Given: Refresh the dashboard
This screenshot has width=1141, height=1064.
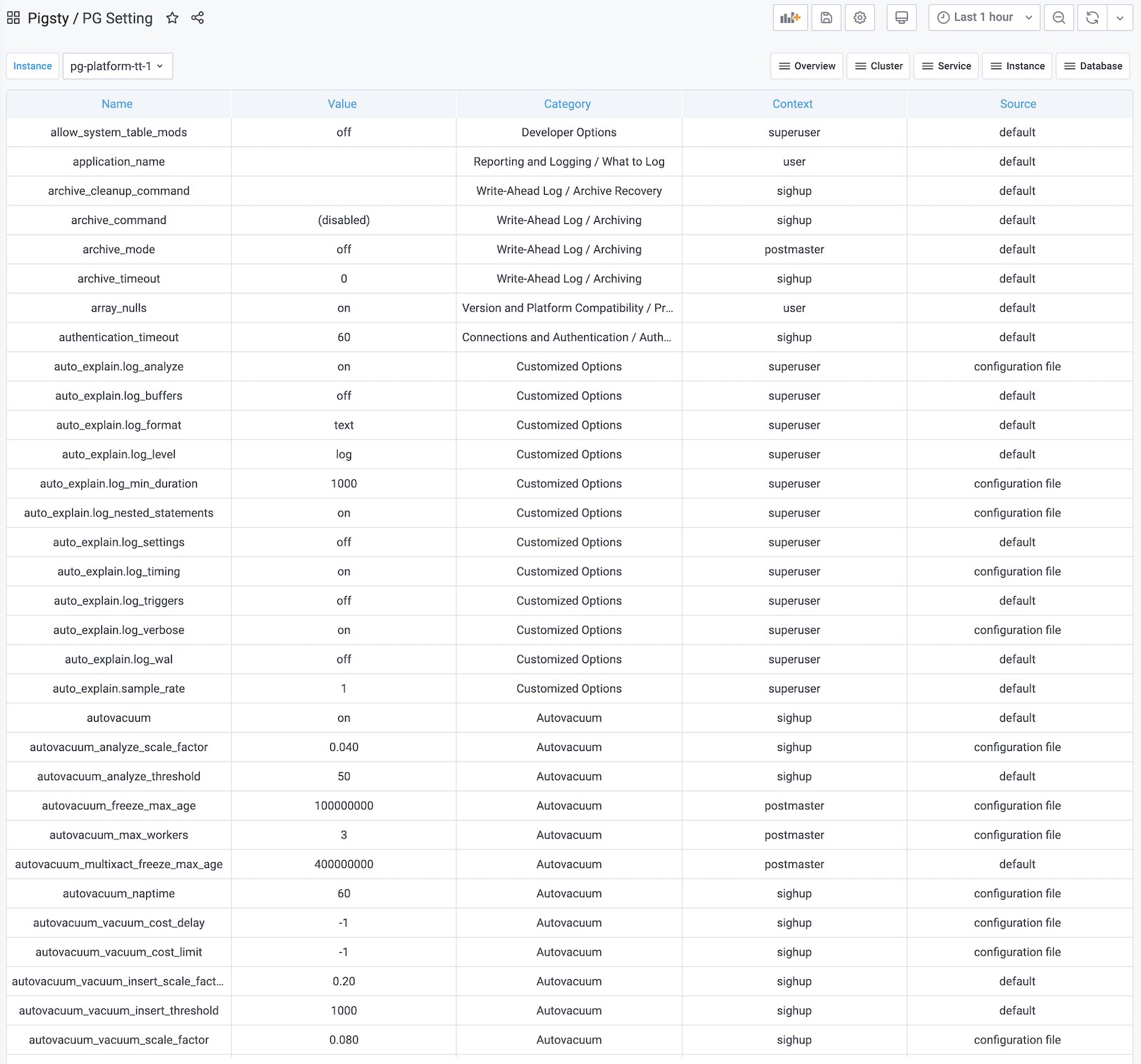Looking at the screenshot, I should (1093, 18).
